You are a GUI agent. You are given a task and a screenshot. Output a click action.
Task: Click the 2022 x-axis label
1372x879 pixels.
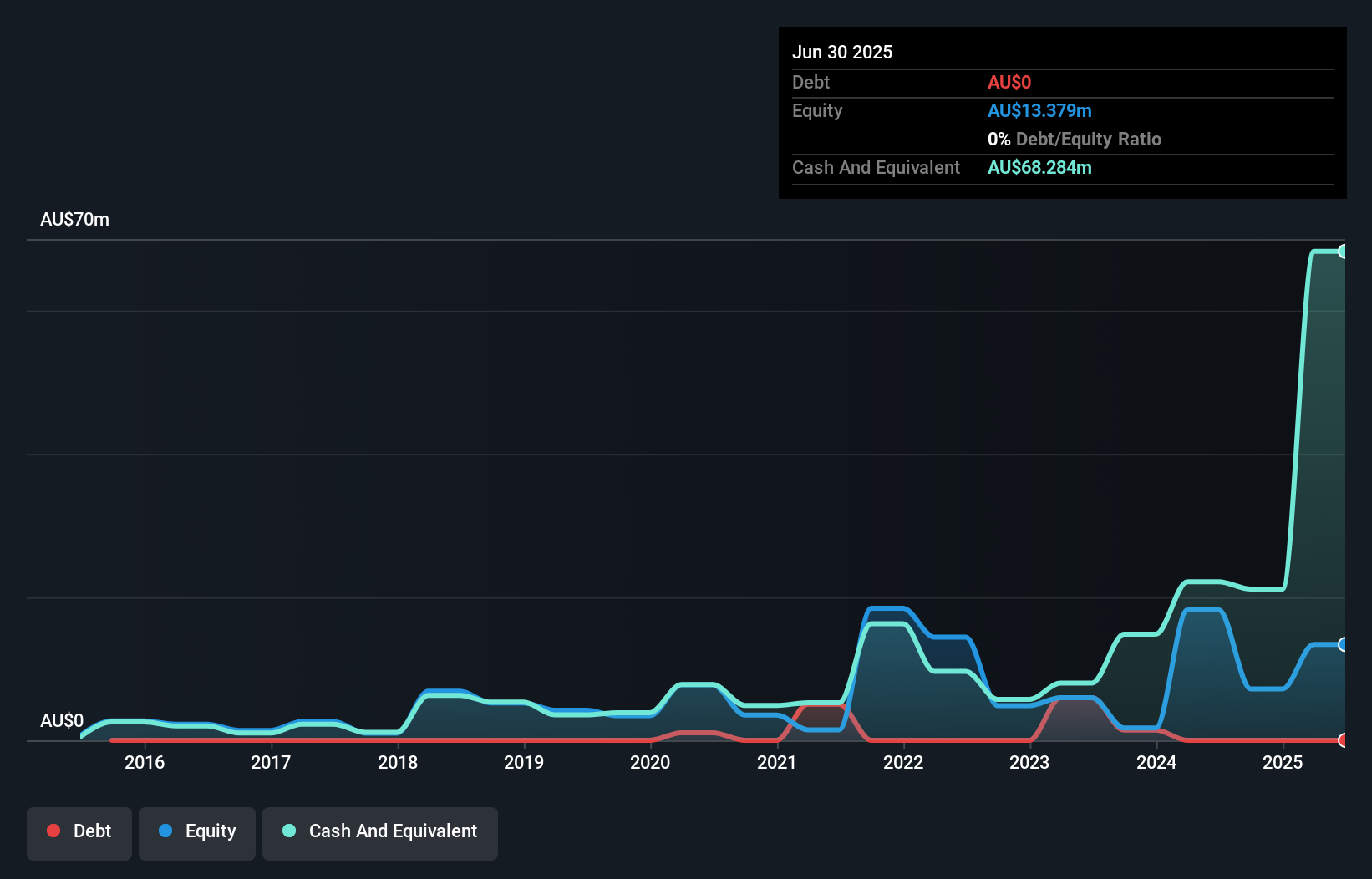tap(903, 762)
